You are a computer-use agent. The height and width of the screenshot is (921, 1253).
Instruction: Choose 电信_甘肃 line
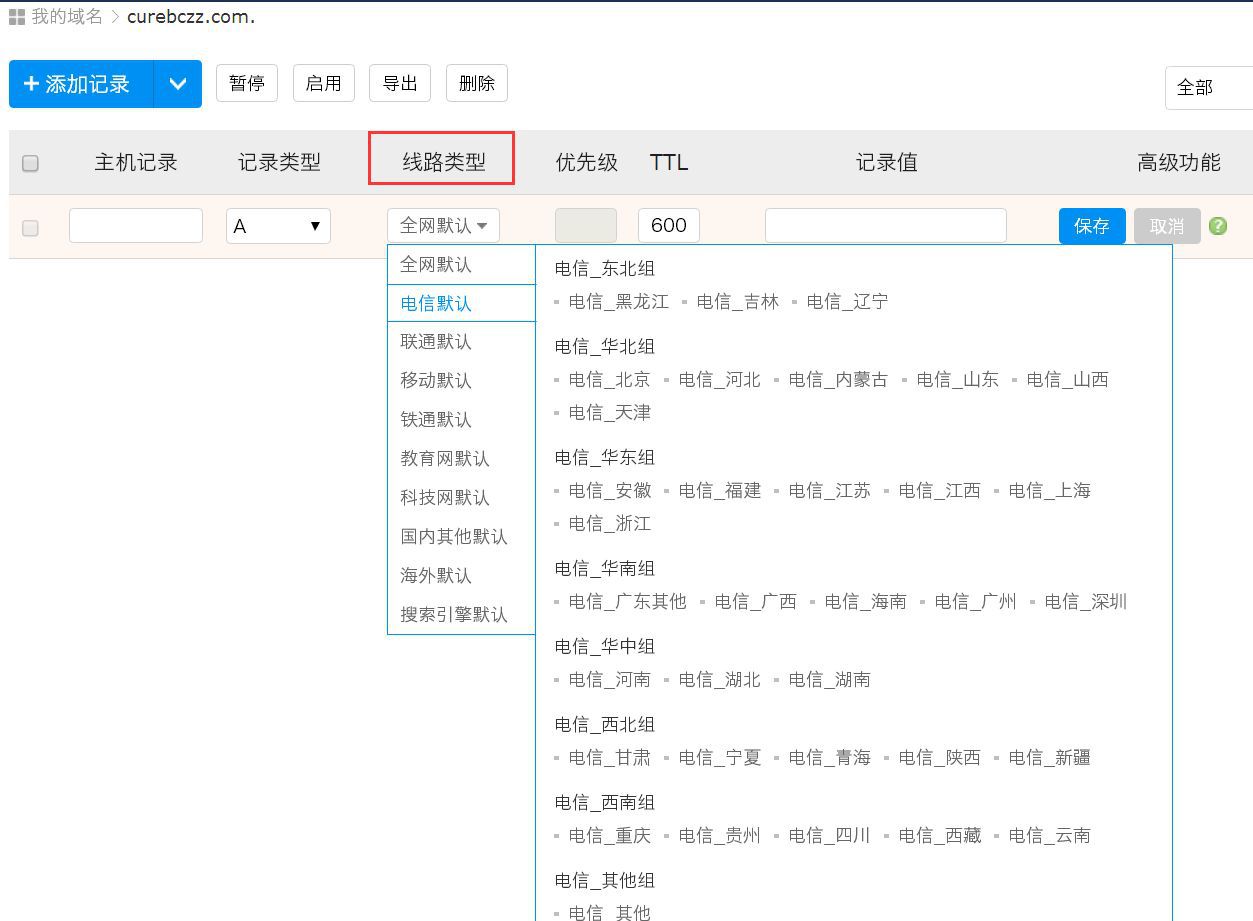[610, 758]
